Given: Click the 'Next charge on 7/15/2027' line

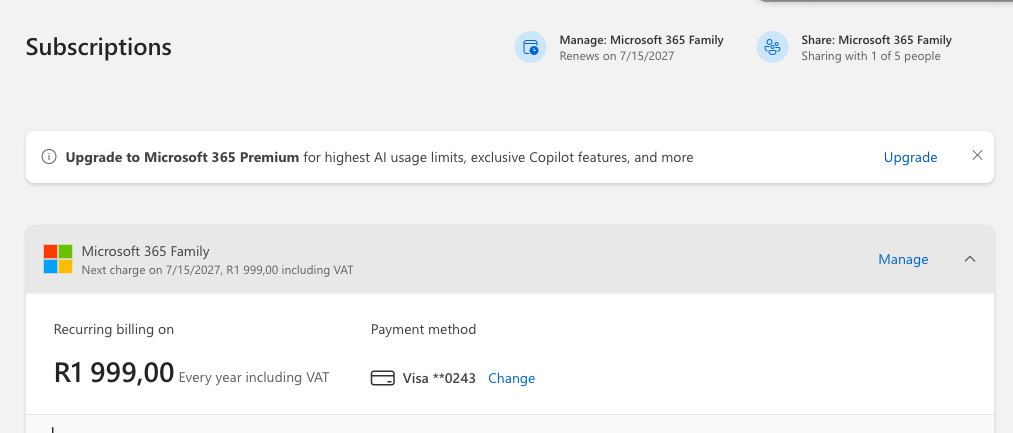Looking at the screenshot, I should click(217, 270).
